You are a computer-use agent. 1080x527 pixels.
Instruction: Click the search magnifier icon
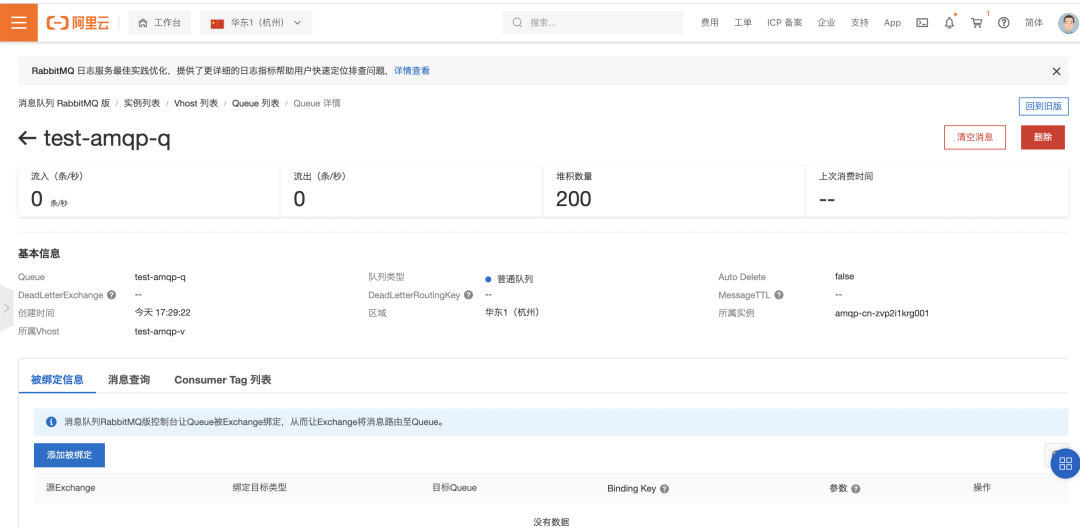point(517,23)
